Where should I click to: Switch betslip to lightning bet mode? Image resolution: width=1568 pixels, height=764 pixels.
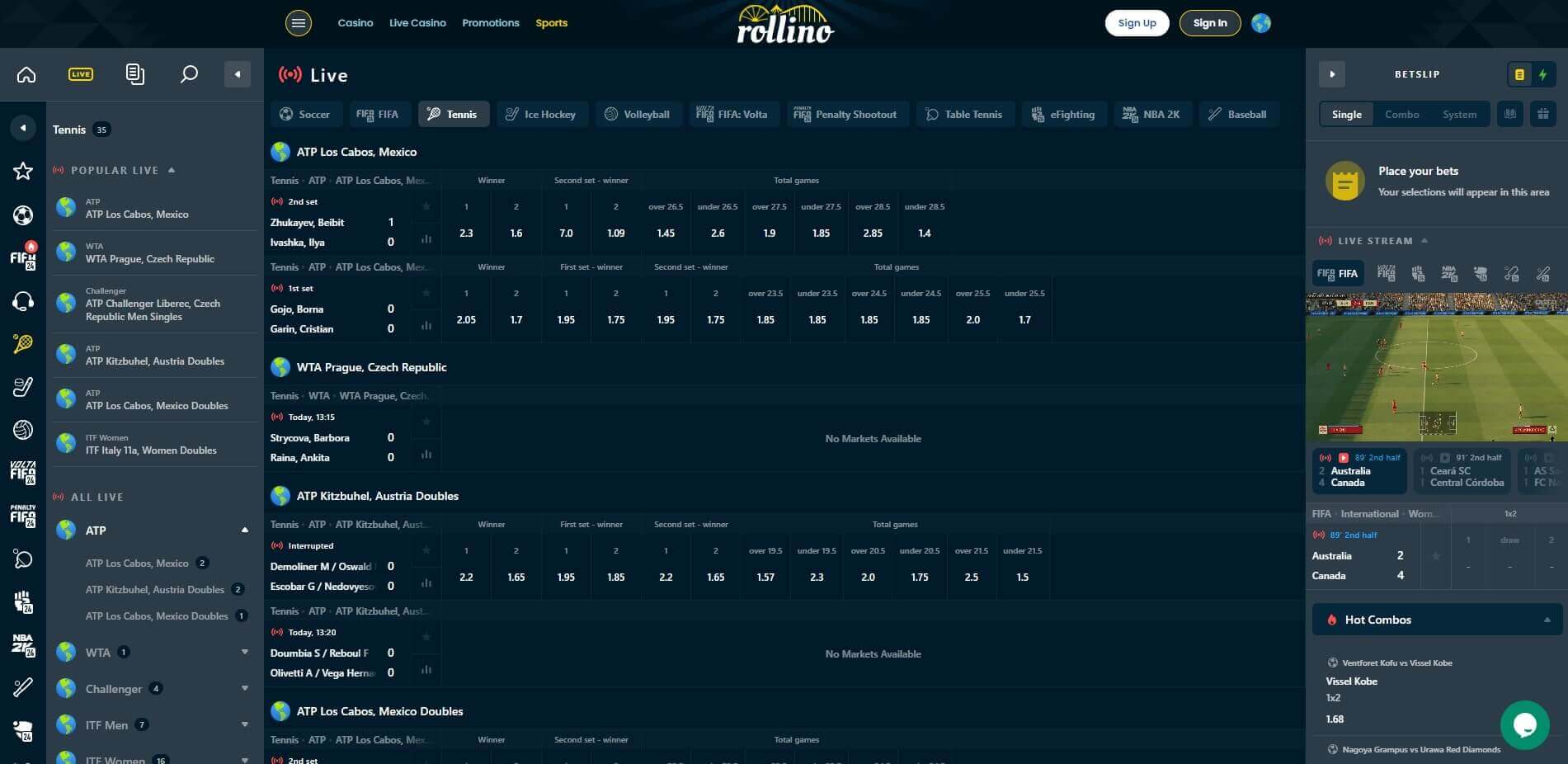tap(1543, 74)
